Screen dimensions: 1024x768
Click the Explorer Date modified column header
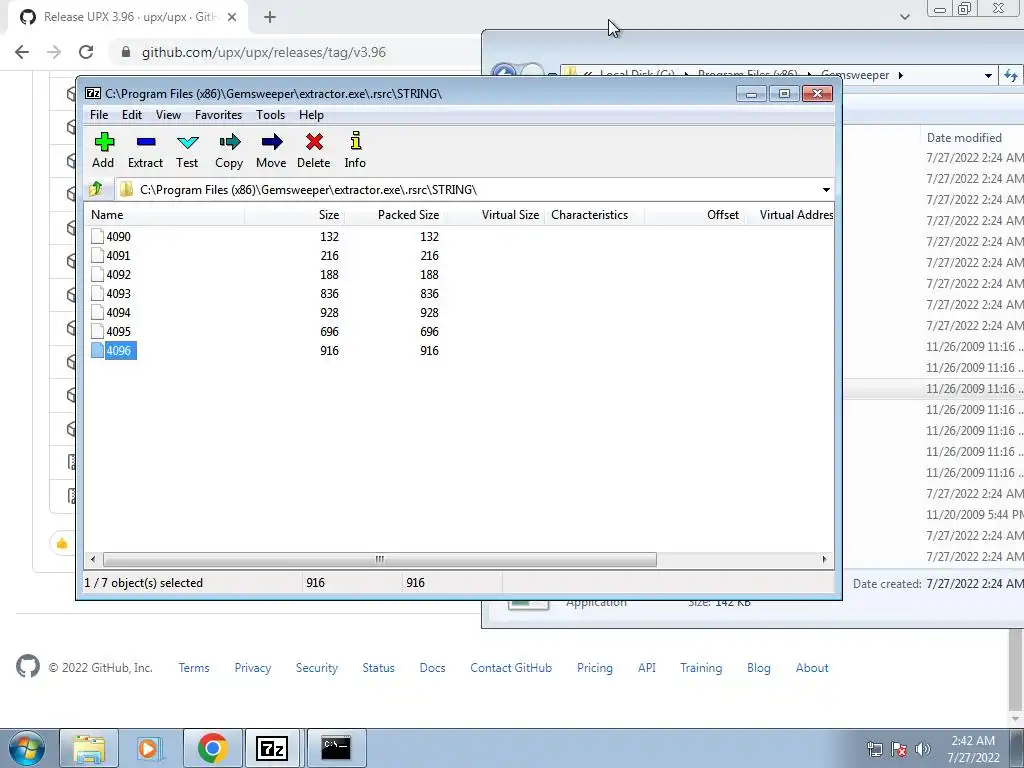click(964, 138)
